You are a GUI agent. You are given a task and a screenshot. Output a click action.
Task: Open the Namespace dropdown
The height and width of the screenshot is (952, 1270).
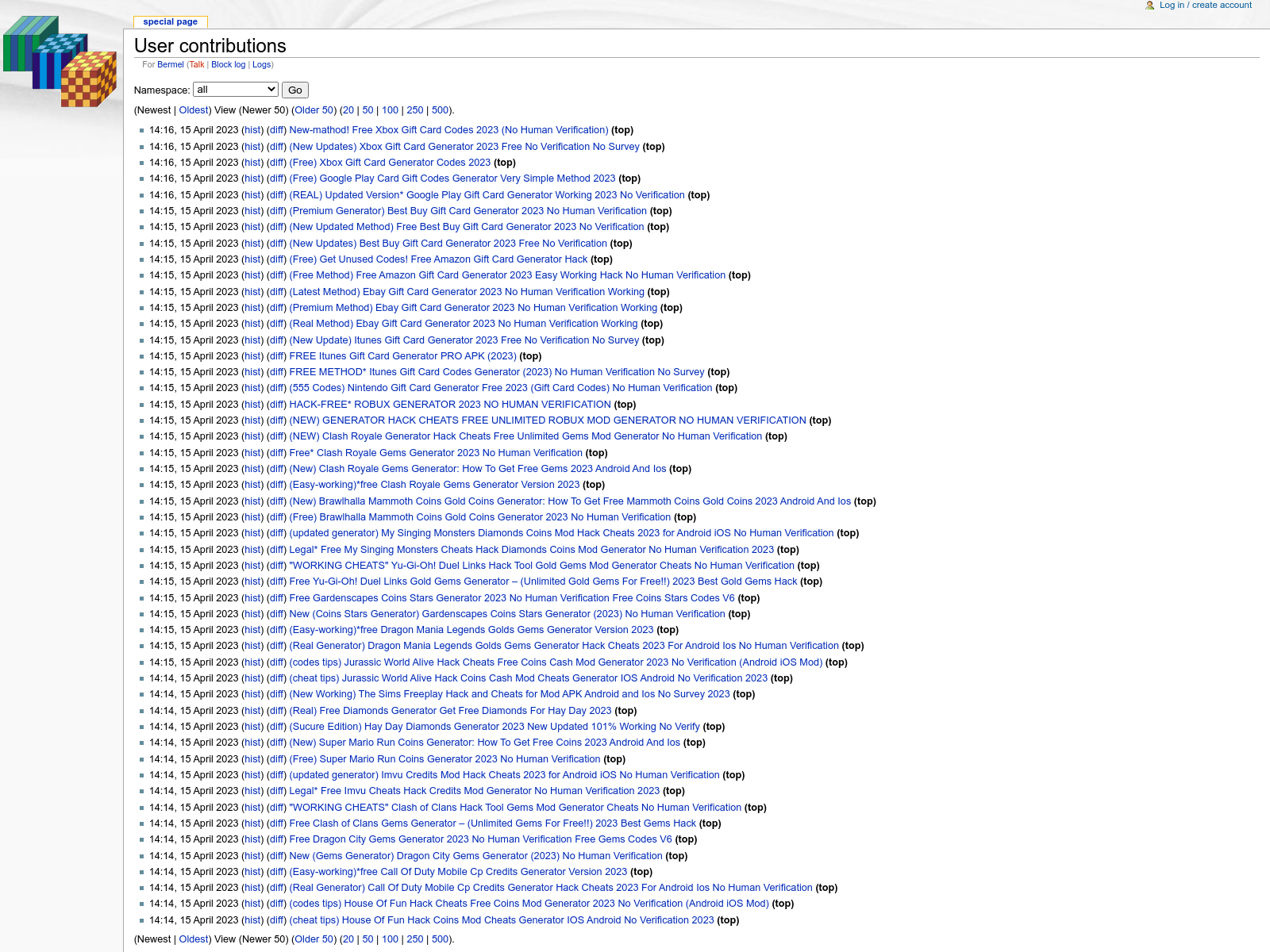(x=236, y=90)
